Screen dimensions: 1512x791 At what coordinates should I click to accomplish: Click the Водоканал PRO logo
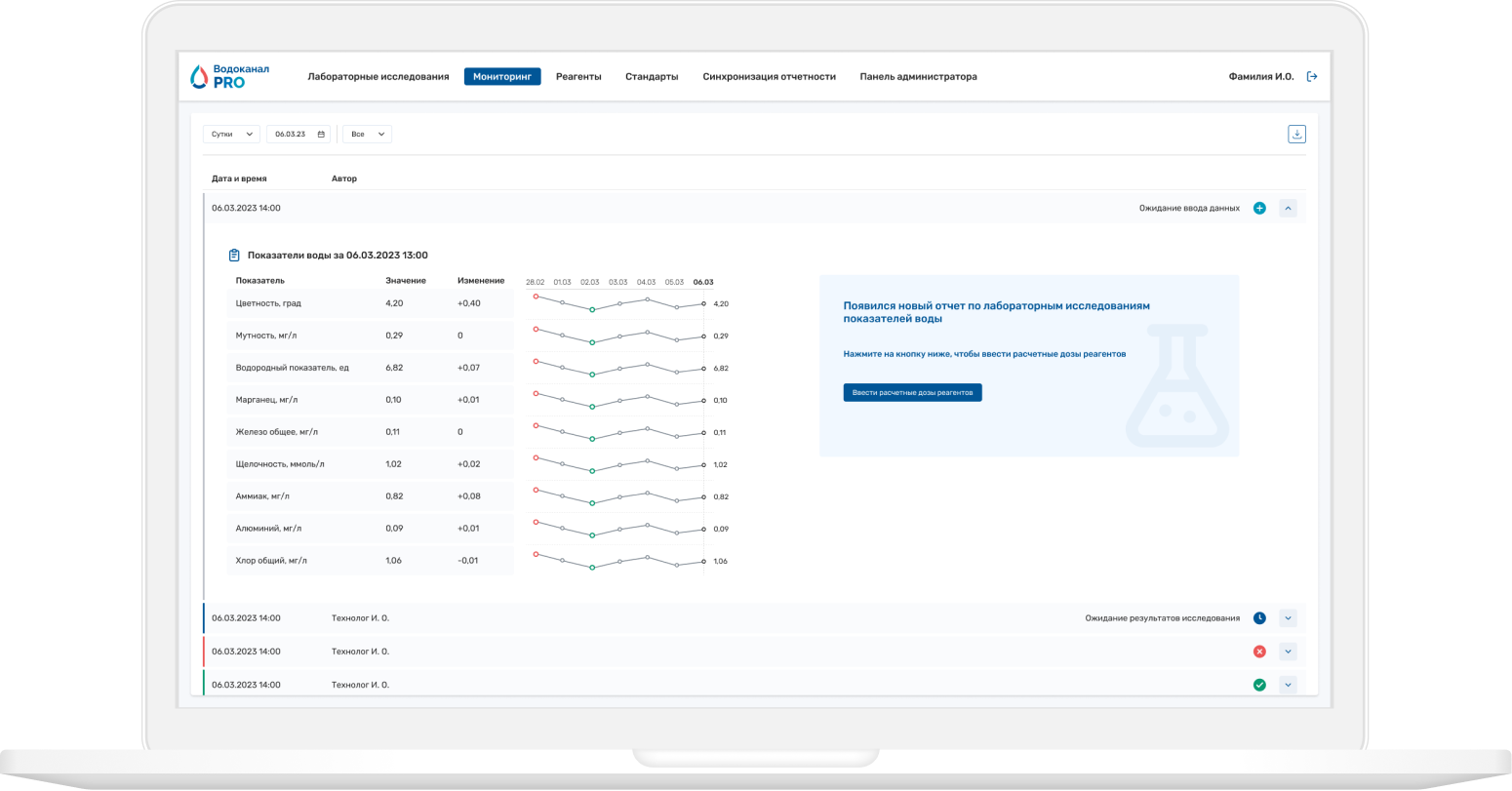[229, 76]
